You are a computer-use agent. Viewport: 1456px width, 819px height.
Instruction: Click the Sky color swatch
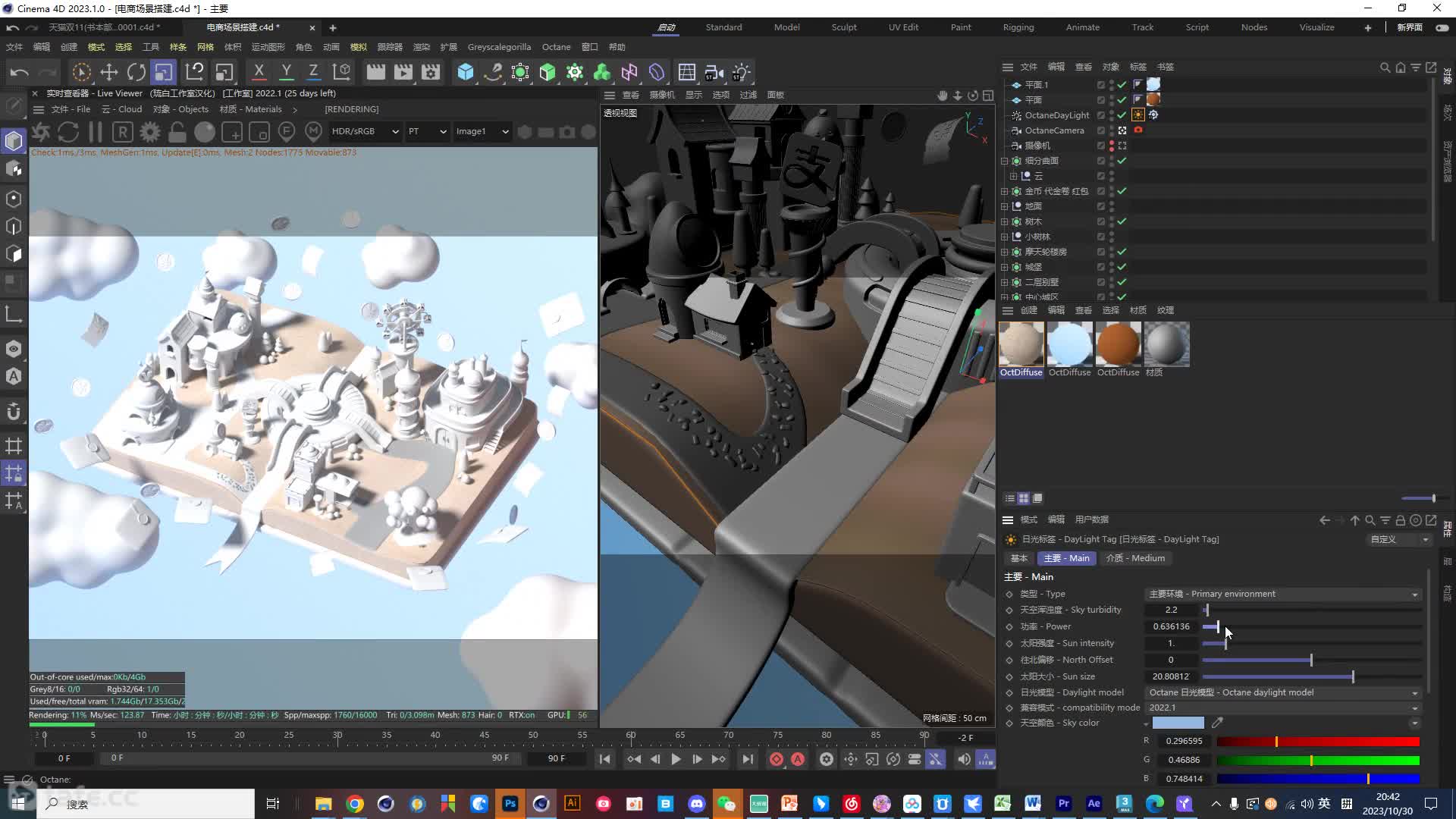pos(1178,723)
